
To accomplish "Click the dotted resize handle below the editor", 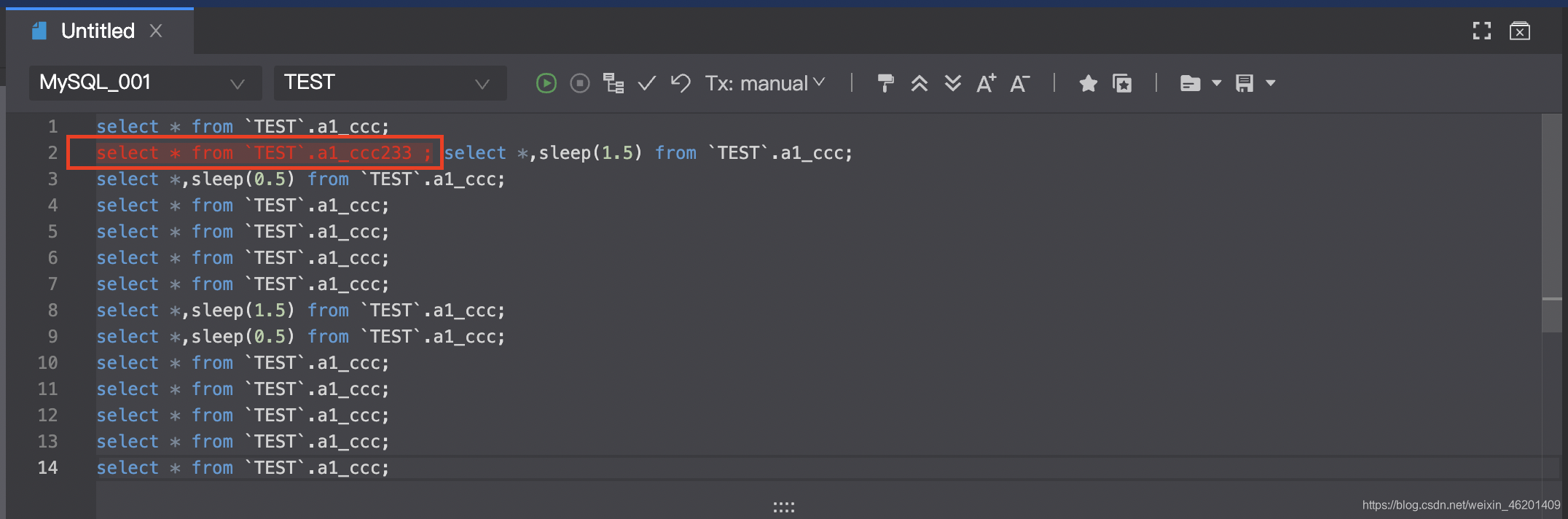I will 784,507.
